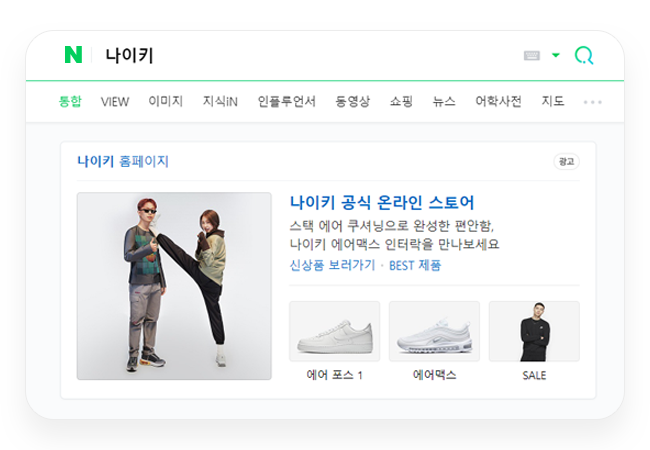Click the large Nike models ad image
The width and height of the screenshot is (650, 450).
tap(174, 286)
